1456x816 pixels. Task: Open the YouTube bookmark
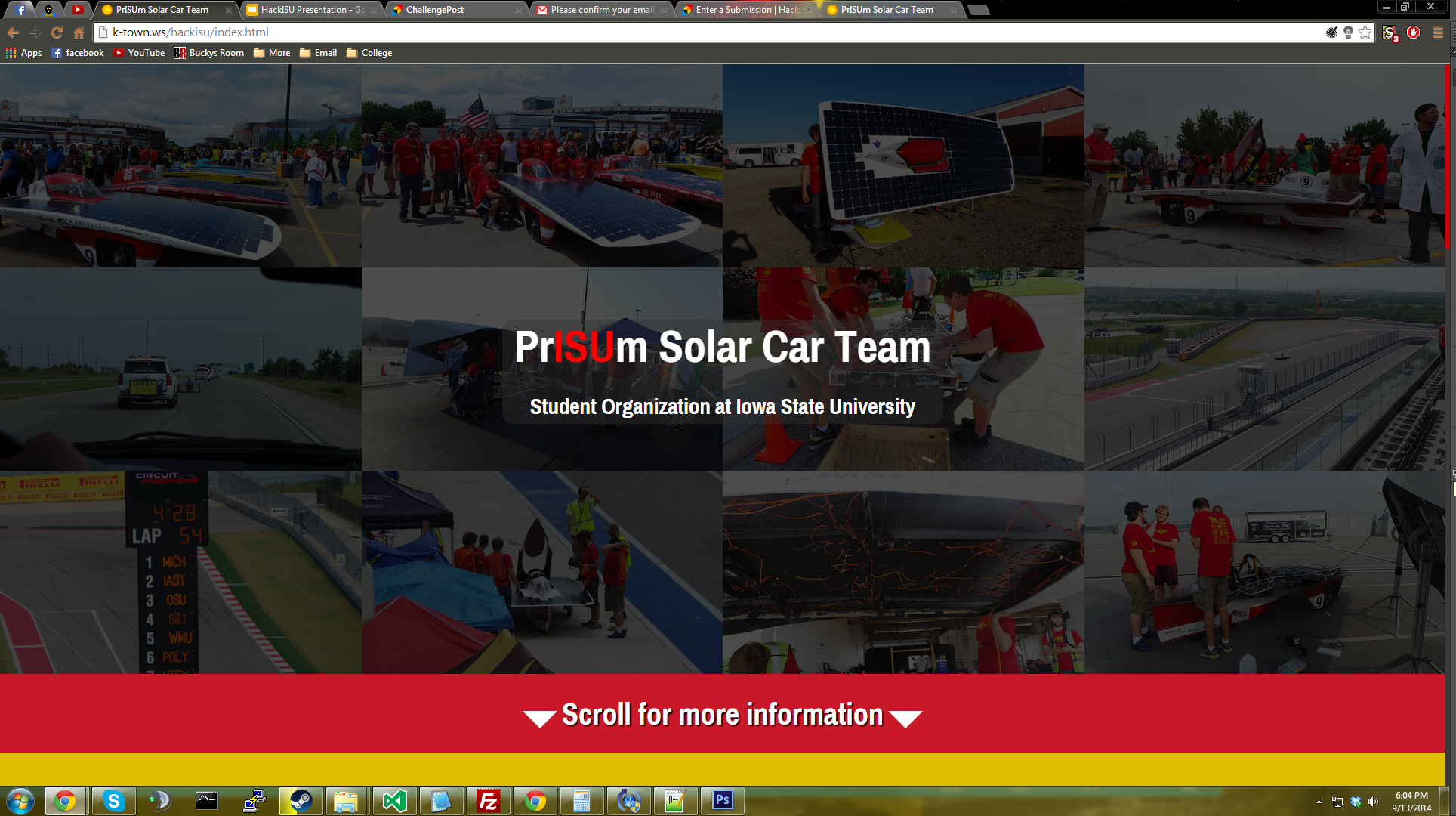coord(139,53)
